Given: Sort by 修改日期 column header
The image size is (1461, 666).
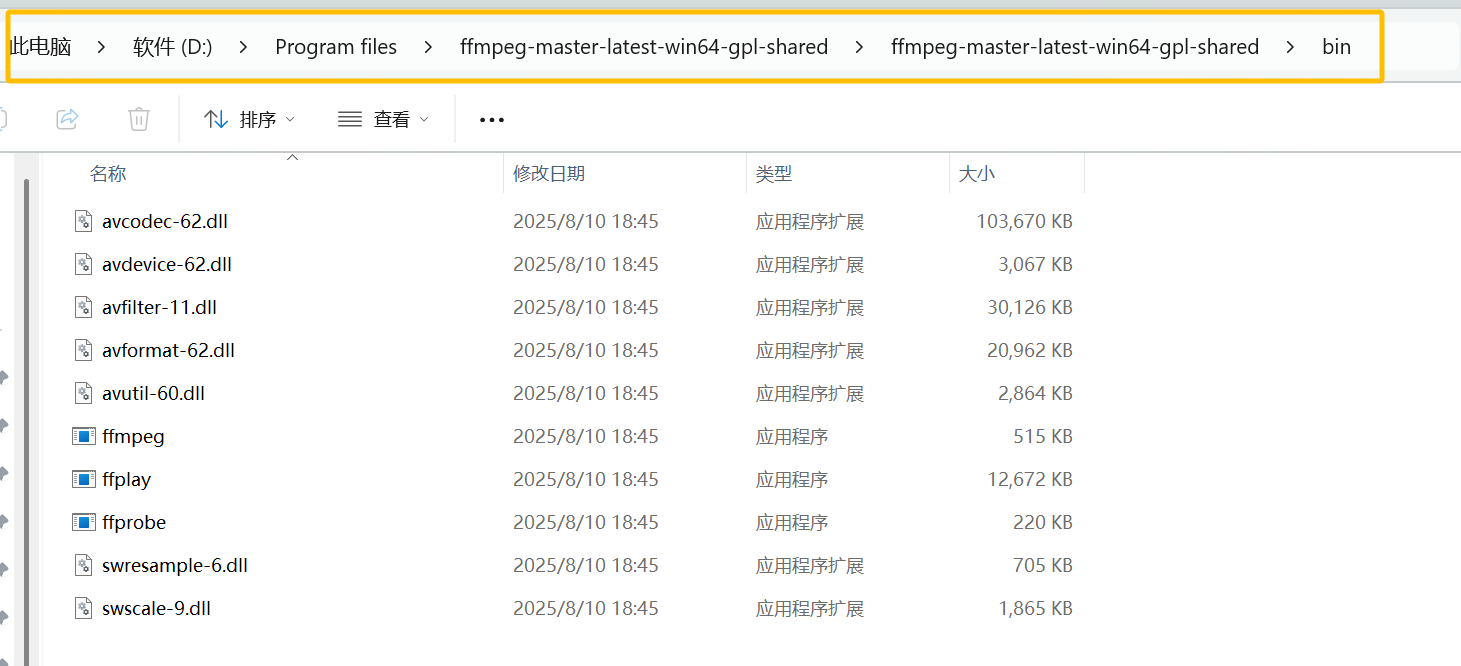Looking at the screenshot, I should 549,173.
